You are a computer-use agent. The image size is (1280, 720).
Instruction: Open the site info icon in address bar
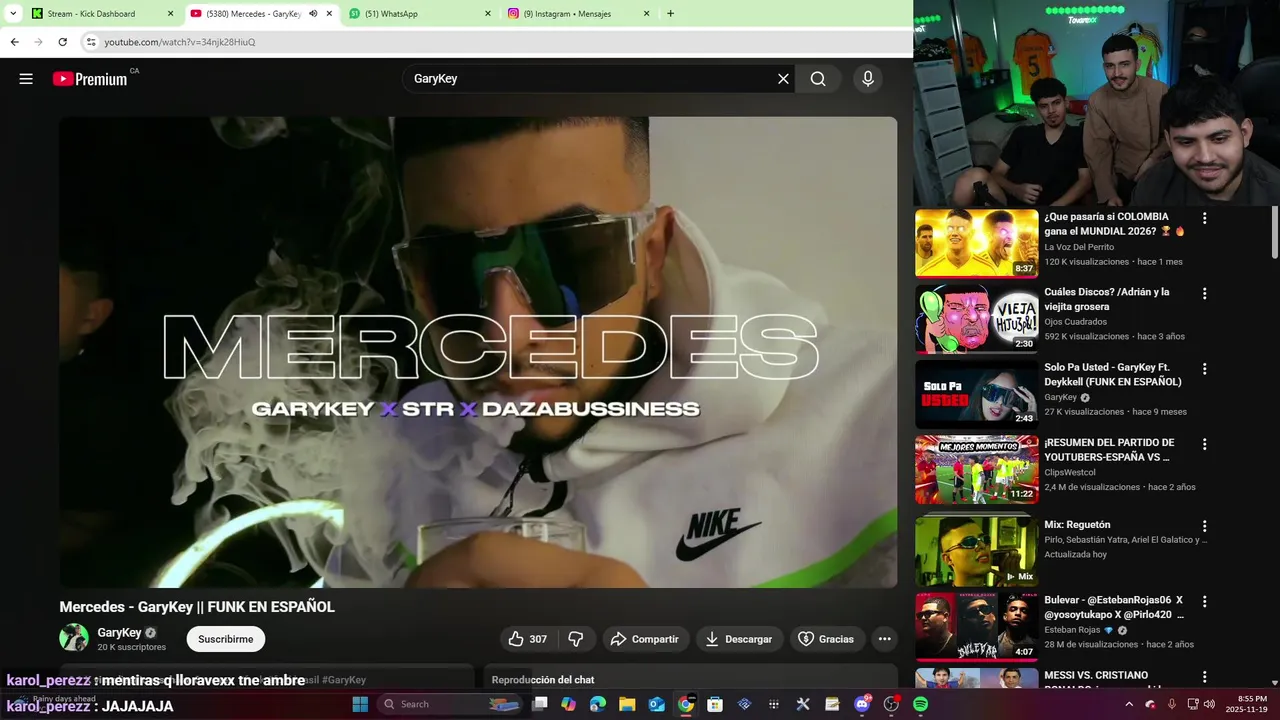coord(91,42)
